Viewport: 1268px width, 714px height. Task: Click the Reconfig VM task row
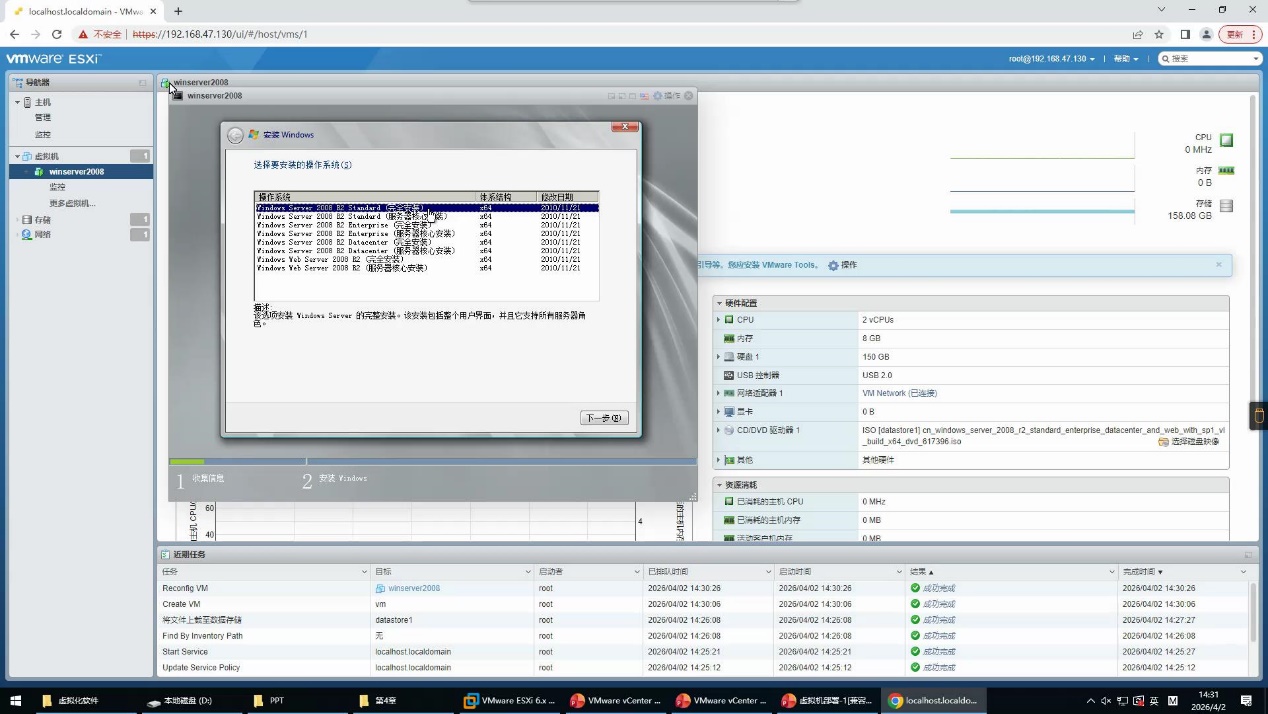(703, 588)
